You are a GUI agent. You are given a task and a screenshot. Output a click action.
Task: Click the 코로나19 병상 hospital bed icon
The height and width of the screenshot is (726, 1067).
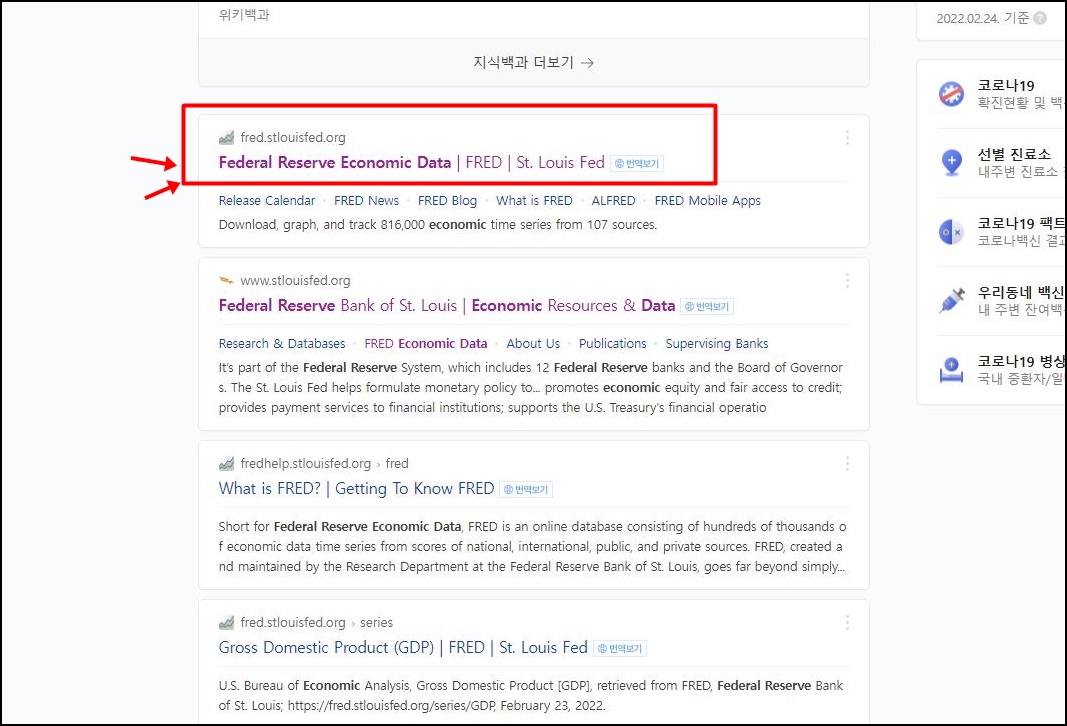pyautogui.click(x=951, y=370)
